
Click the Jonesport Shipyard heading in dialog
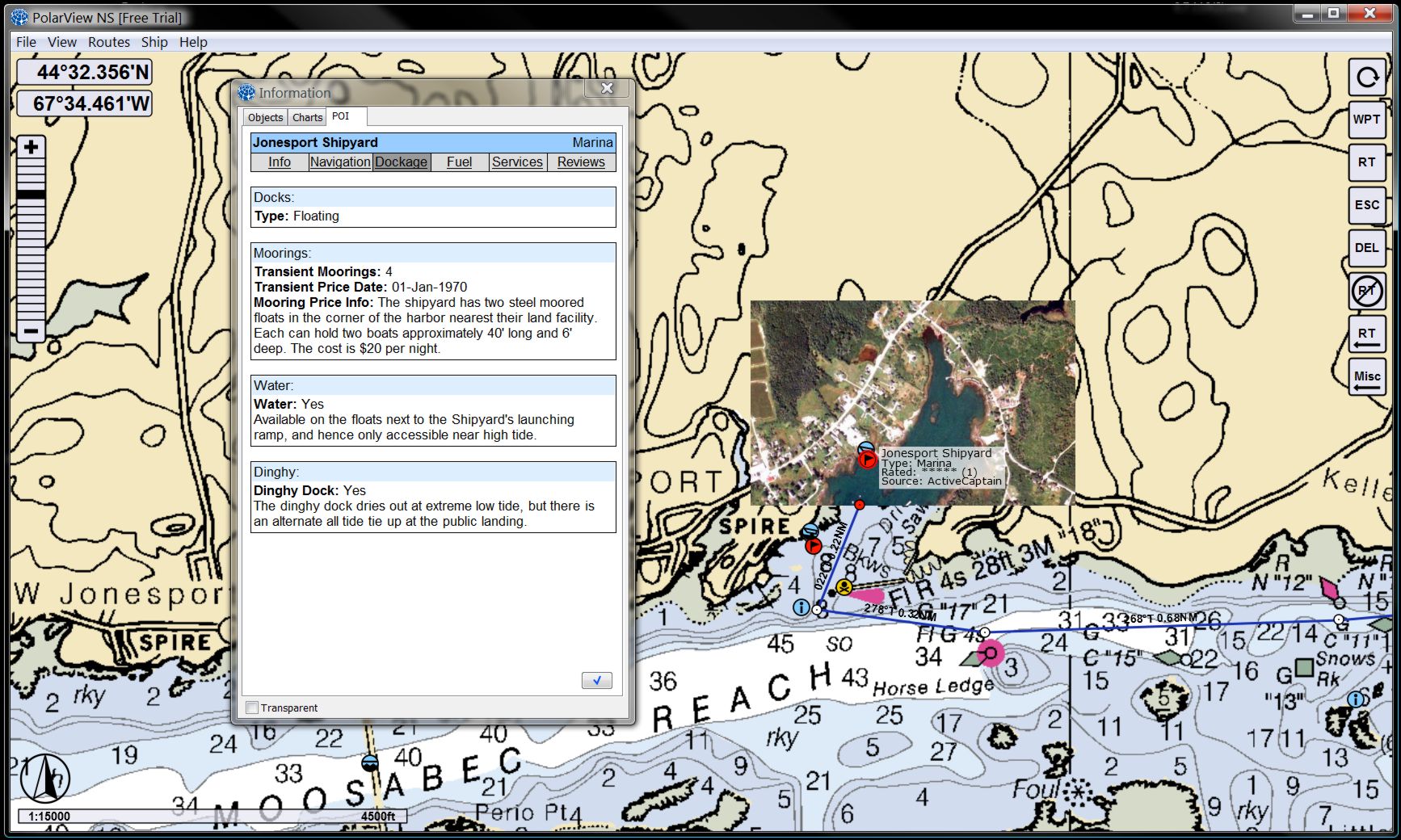[x=315, y=142]
